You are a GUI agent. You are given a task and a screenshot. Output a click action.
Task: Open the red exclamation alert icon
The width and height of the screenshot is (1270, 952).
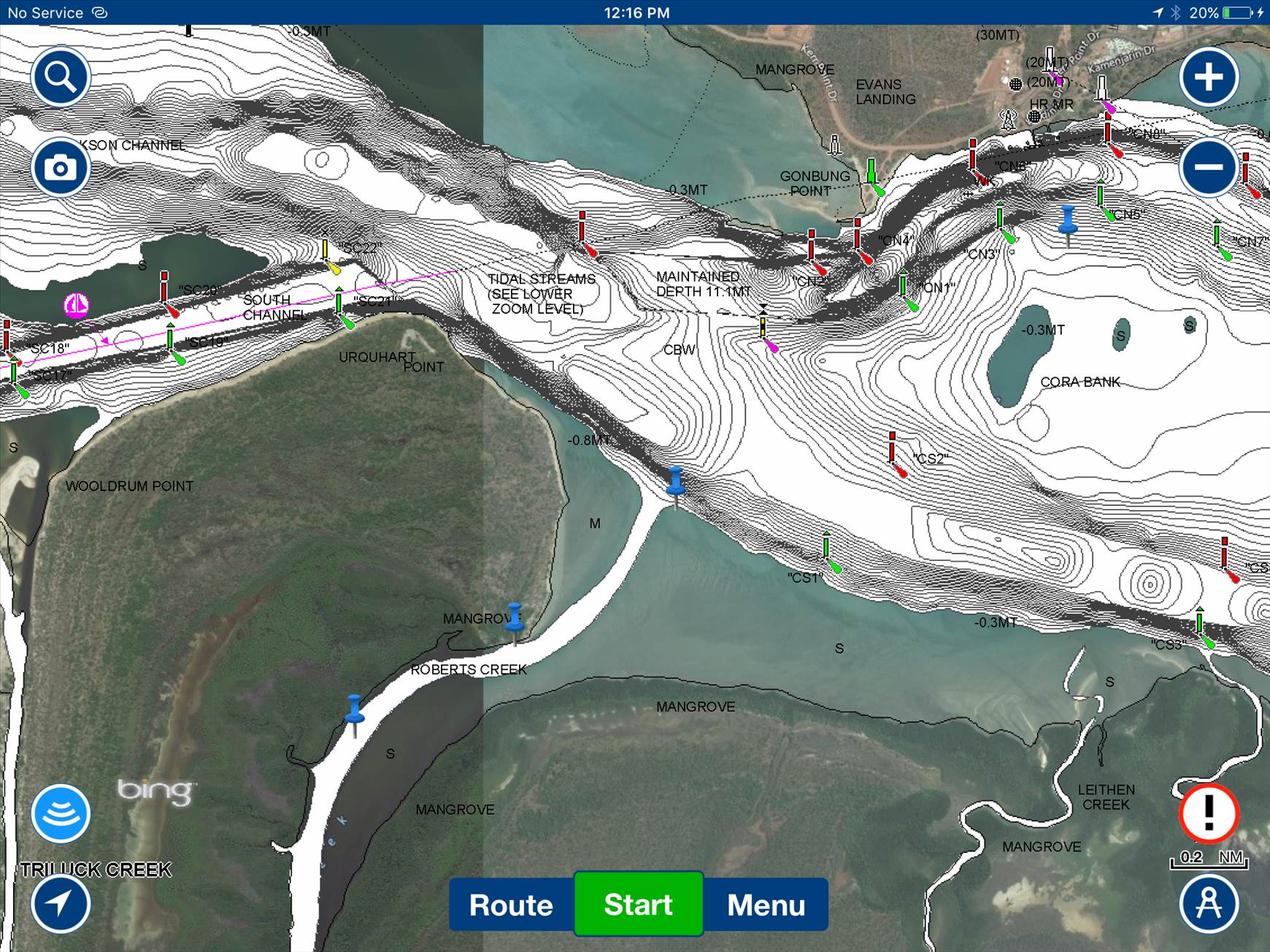1209,813
